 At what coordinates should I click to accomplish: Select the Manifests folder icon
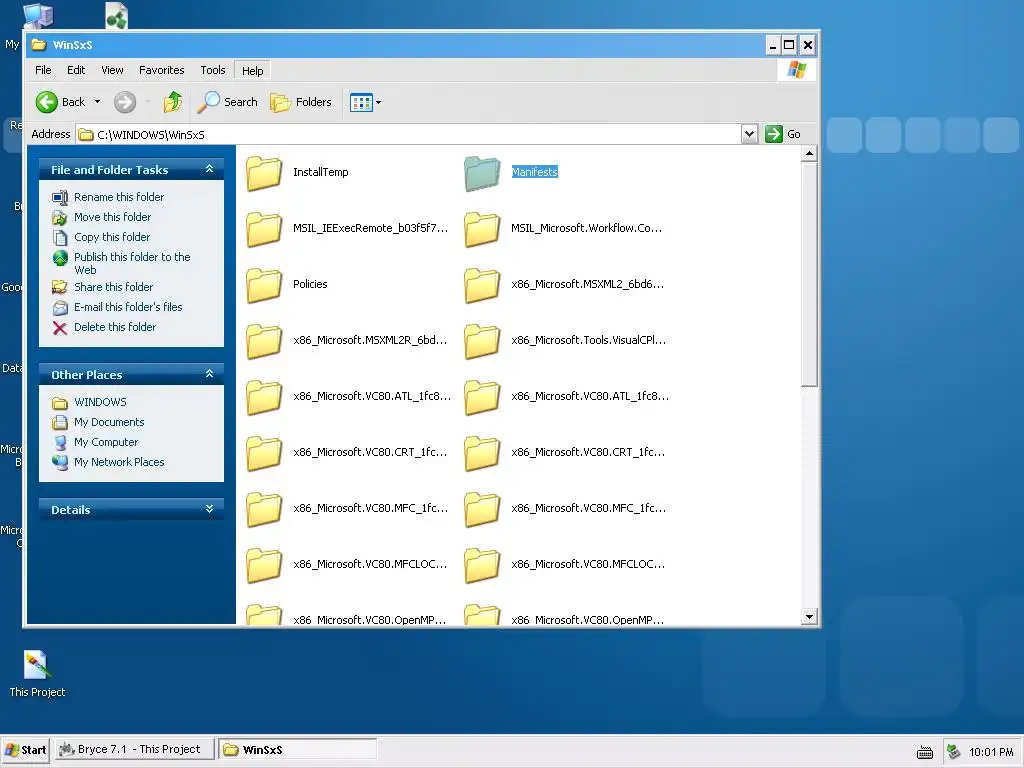click(482, 172)
